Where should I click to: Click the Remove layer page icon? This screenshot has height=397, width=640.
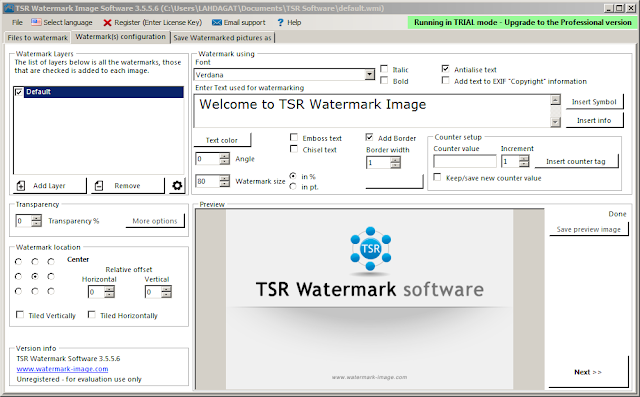point(99,186)
